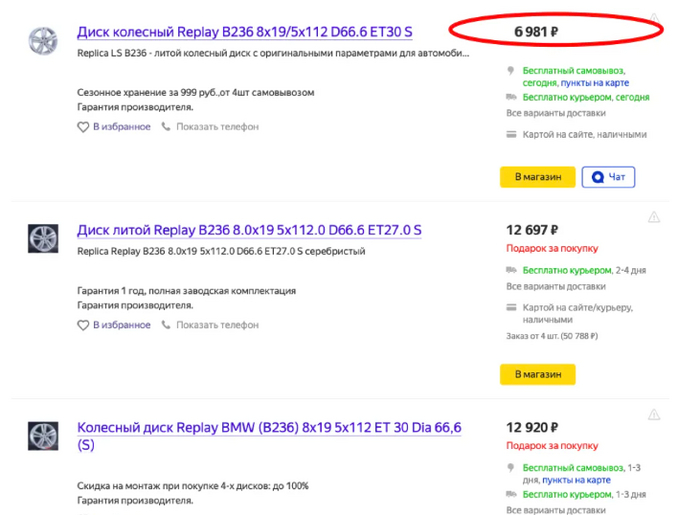
Task: Click text Скидка на монтаж при покупке 4-х дисков
Action: pos(192,486)
